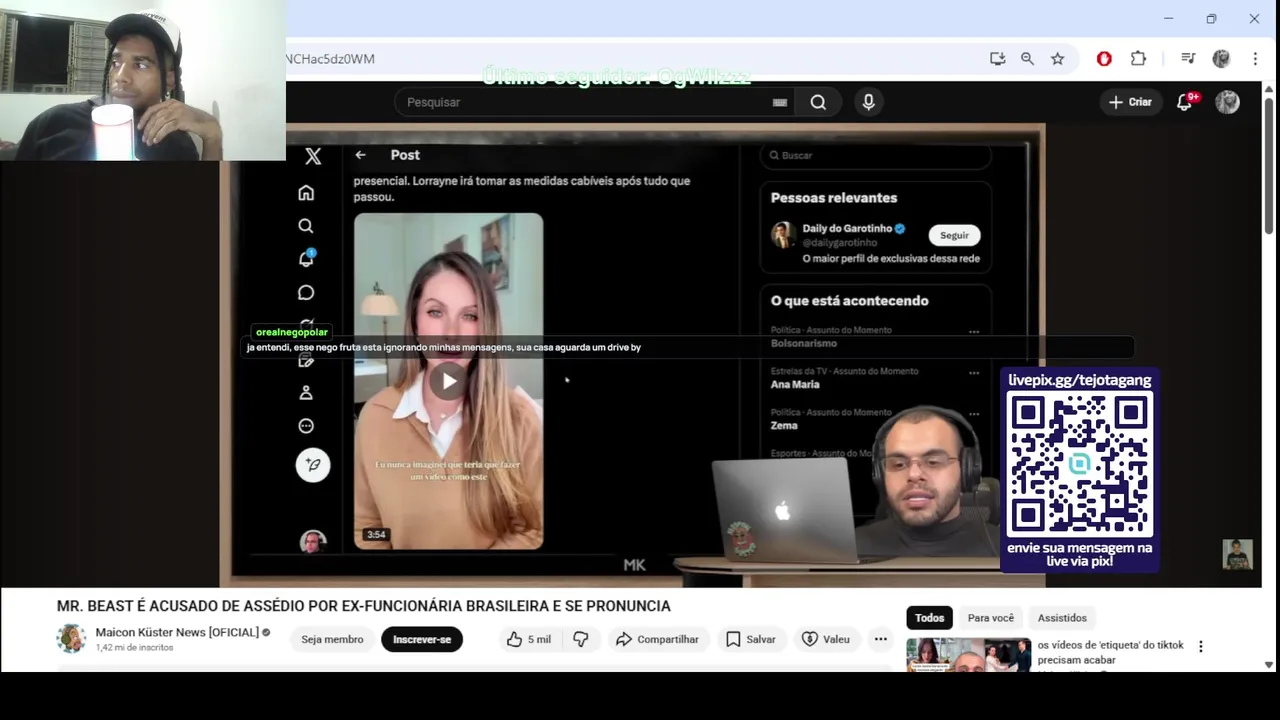Select the Assistidos filter chip
The width and height of the screenshot is (1280, 720).
1062,618
